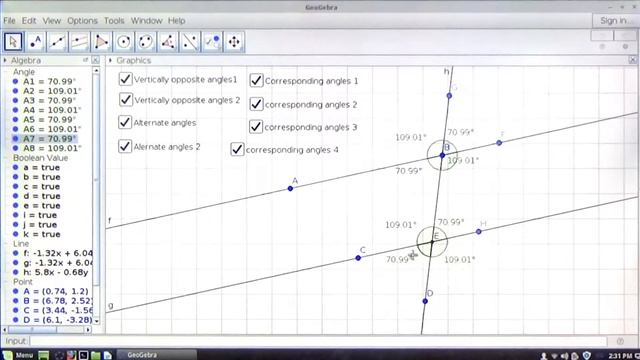Toggle visibility of angle A7
This screenshot has height=360, width=640.
pos(16,139)
